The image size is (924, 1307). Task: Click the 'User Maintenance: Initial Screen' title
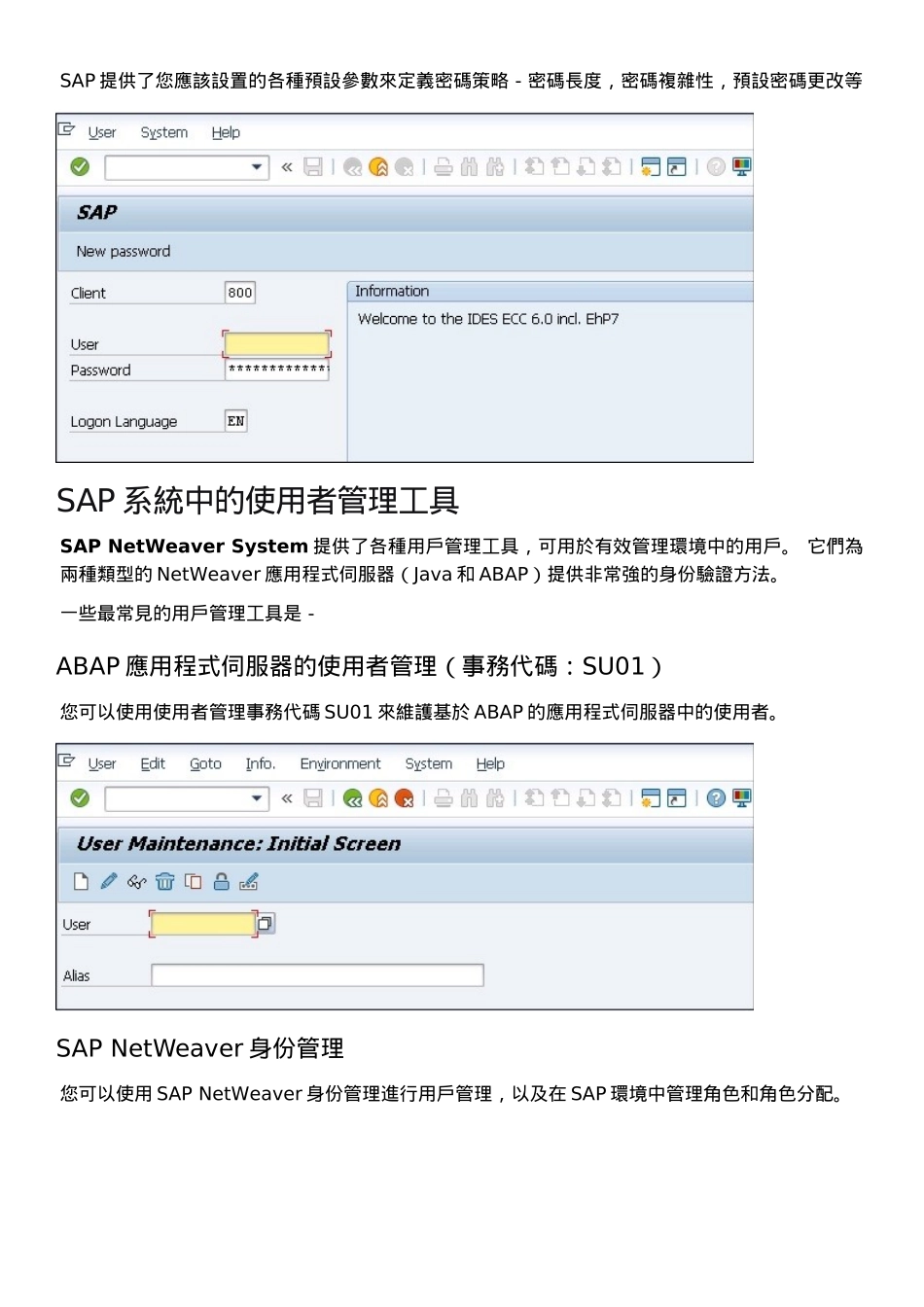point(238,843)
